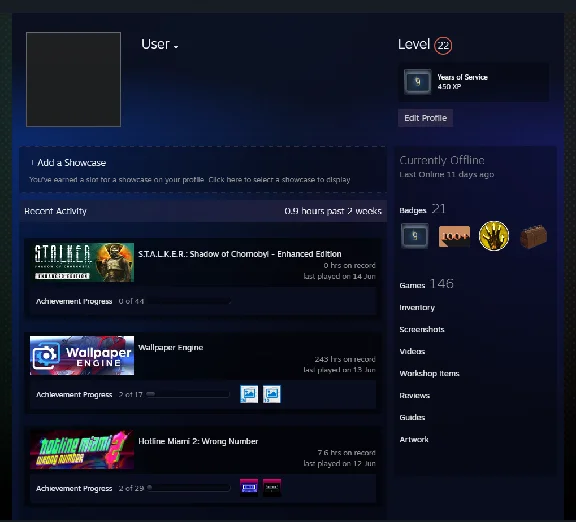Click the showcase slot description text
Image resolution: width=576 pixels, height=522 pixels.
tap(190, 180)
